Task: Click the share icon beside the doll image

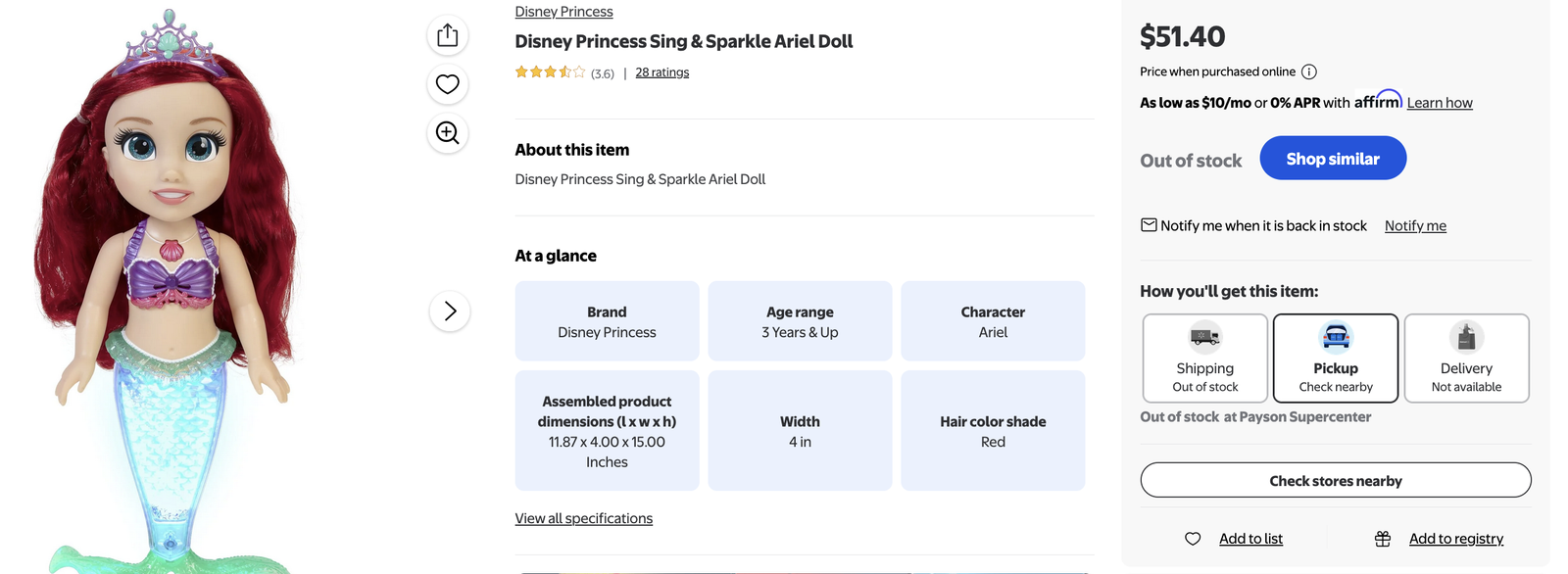Action: coord(448,35)
